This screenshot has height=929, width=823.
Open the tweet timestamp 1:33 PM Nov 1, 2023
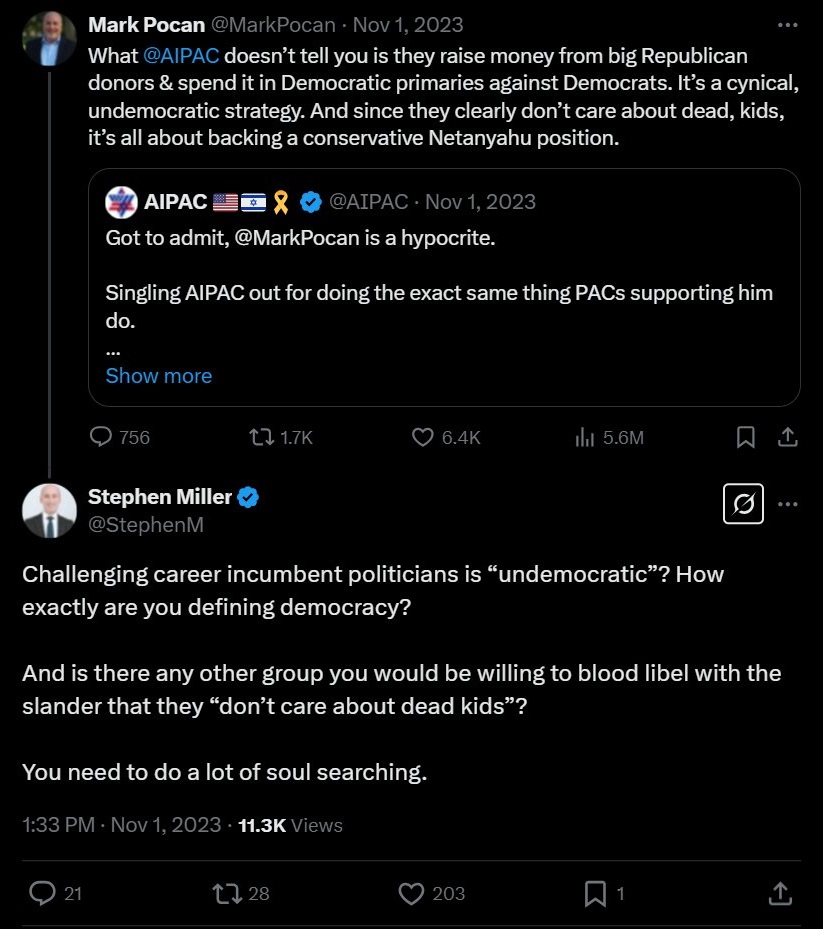point(121,825)
